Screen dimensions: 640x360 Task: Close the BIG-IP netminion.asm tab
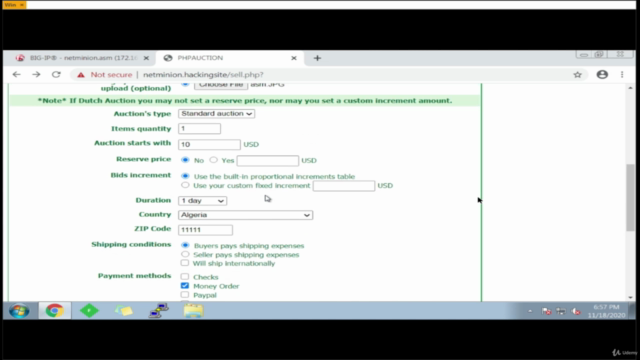point(146,58)
